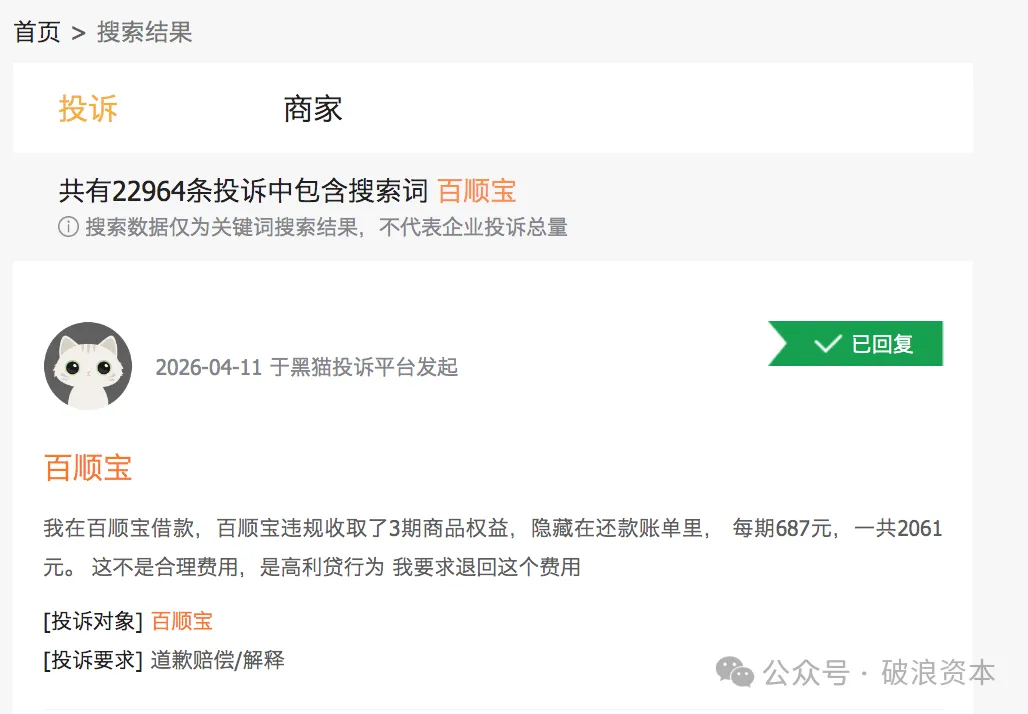Click 百顺宝 link next to 投诉对象

[x=182, y=621]
